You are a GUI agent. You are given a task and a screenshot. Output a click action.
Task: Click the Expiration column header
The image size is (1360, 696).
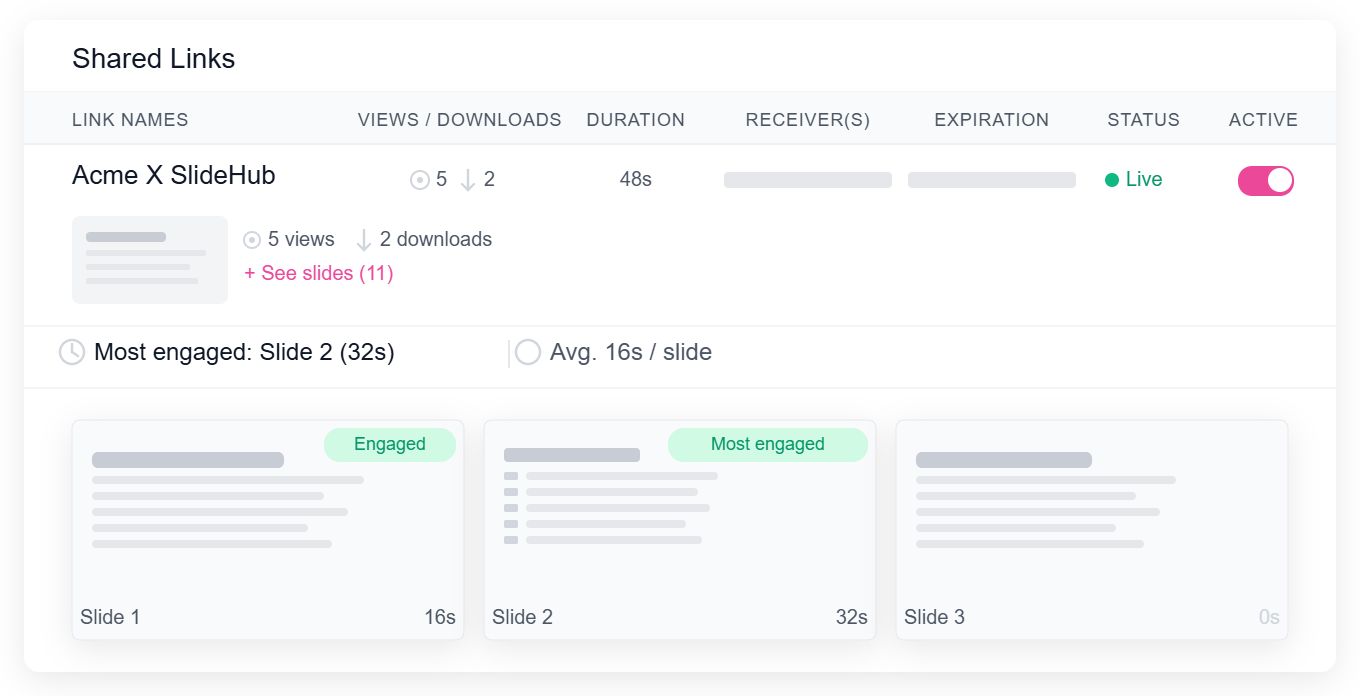coord(992,120)
